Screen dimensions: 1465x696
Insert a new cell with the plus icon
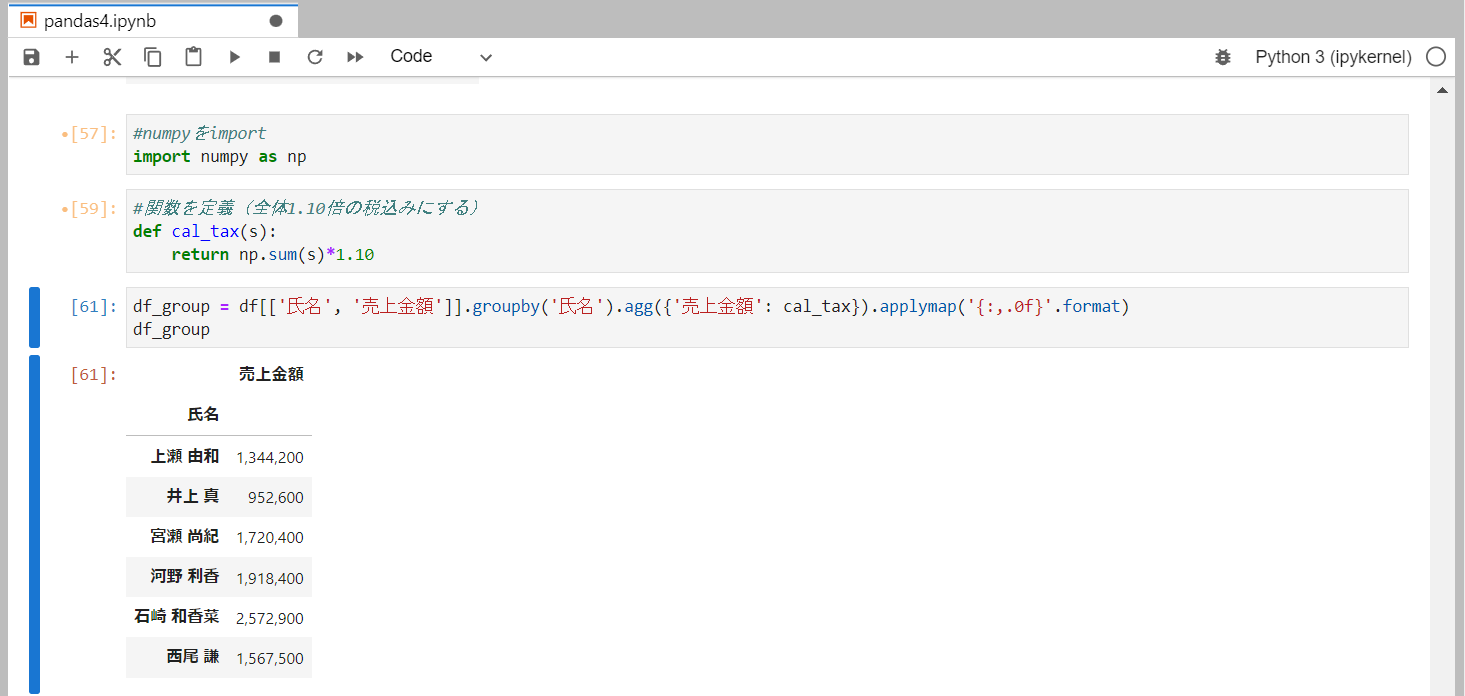pyautogui.click(x=72, y=57)
